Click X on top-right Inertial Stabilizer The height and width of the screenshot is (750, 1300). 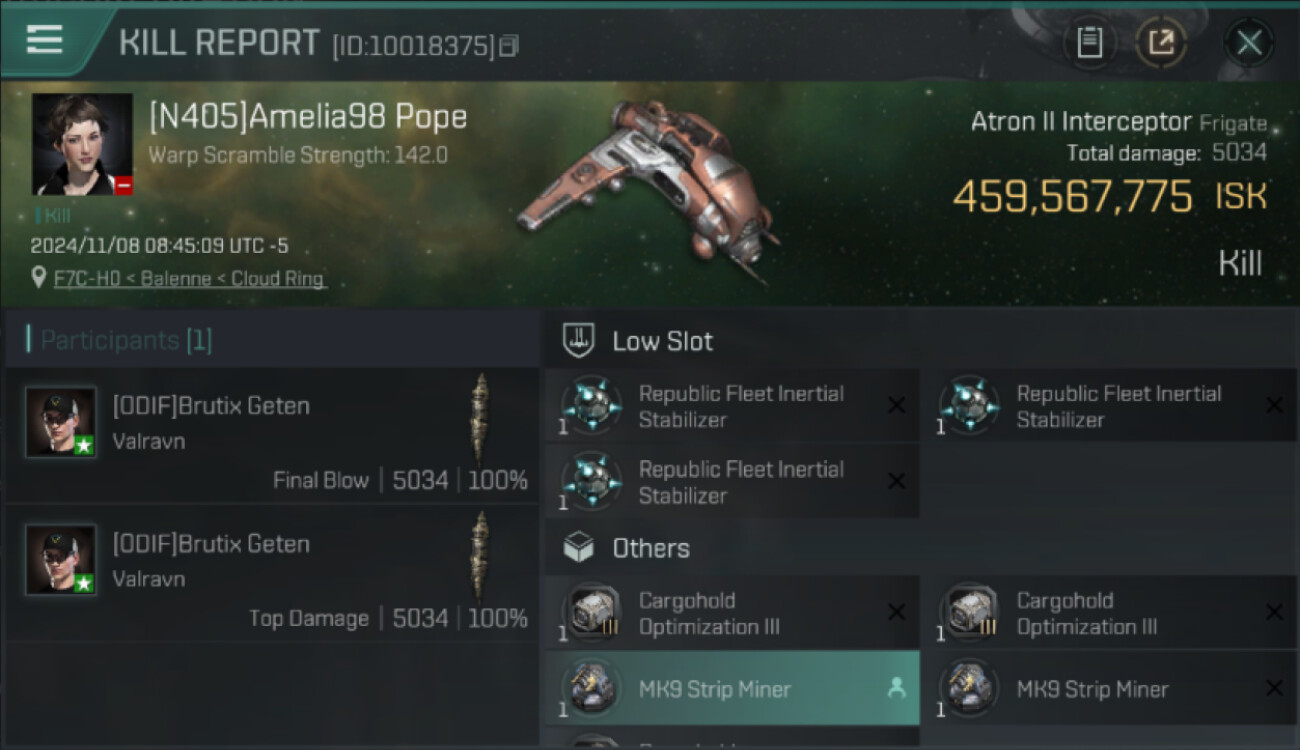pyautogui.click(x=1274, y=405)
